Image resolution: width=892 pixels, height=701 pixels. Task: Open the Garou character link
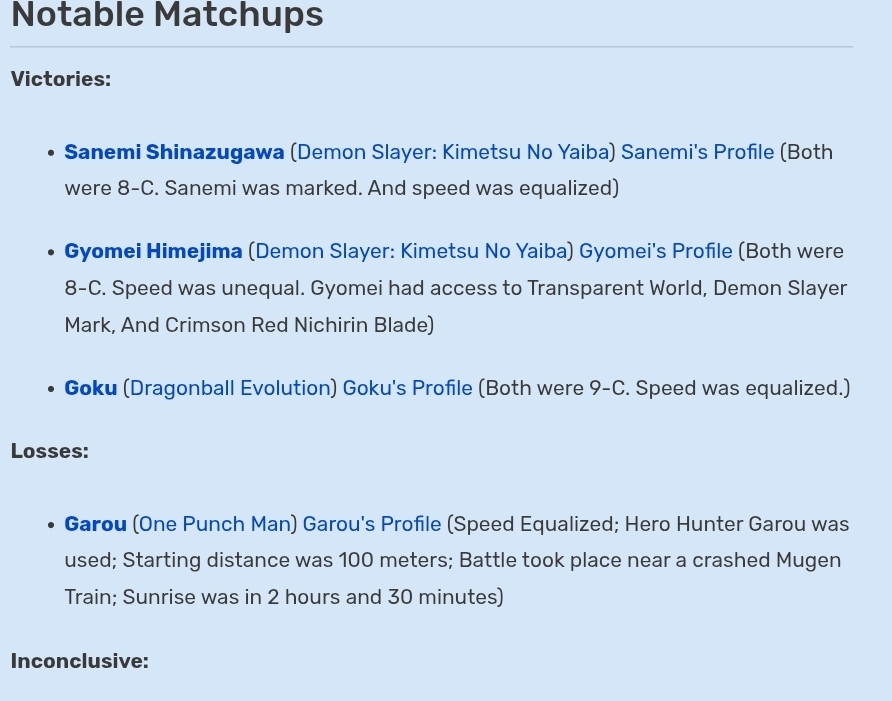click(96, 524)
